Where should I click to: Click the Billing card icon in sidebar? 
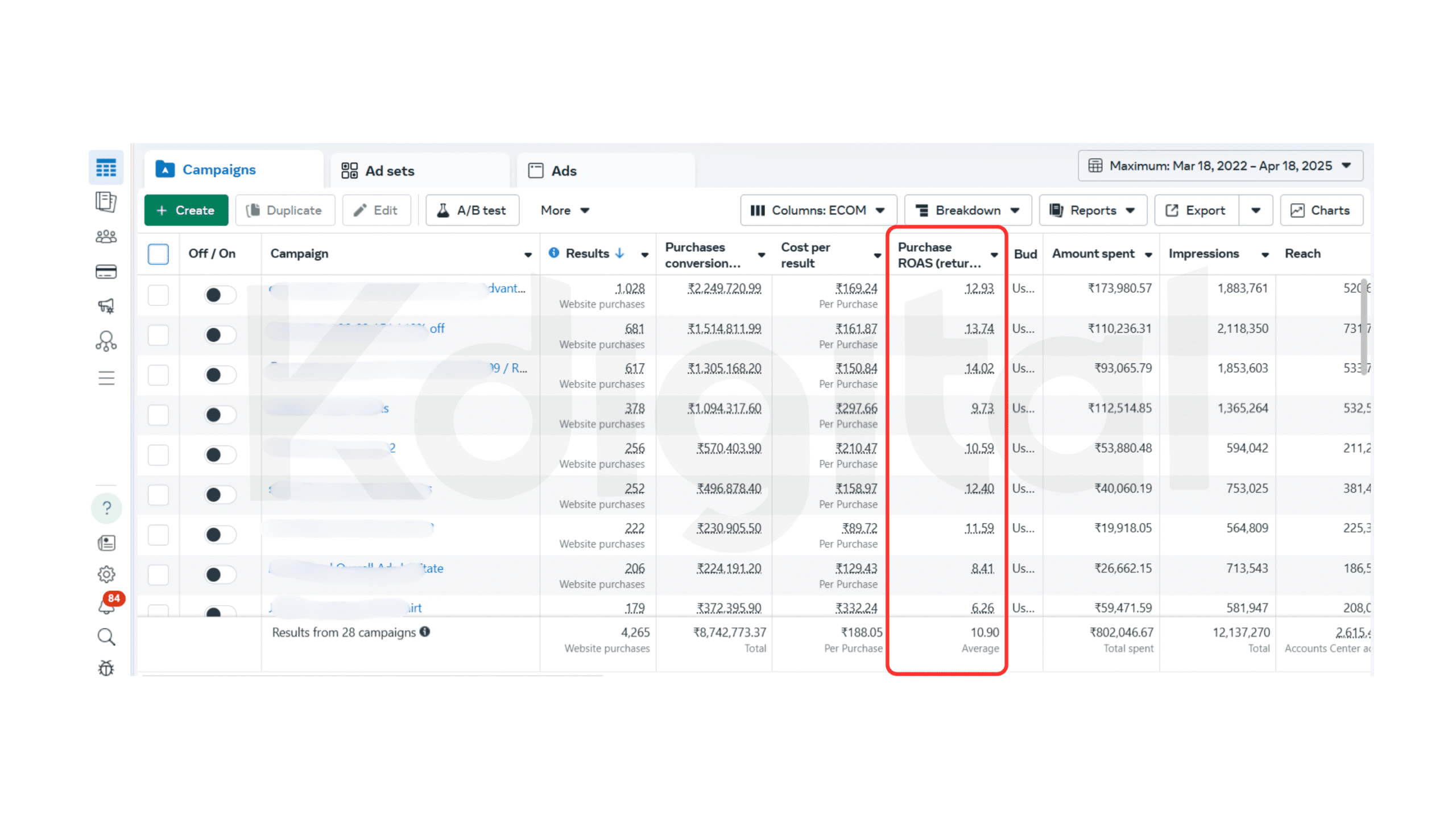tap(106, 272)
